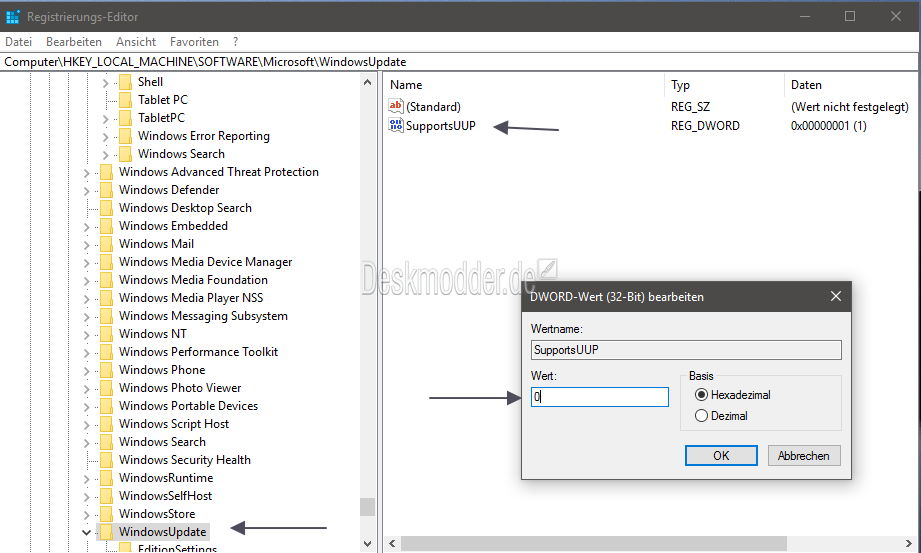Expand the Shell tree node
Screen dimensions: 921x553
click(x=106, y=83)
